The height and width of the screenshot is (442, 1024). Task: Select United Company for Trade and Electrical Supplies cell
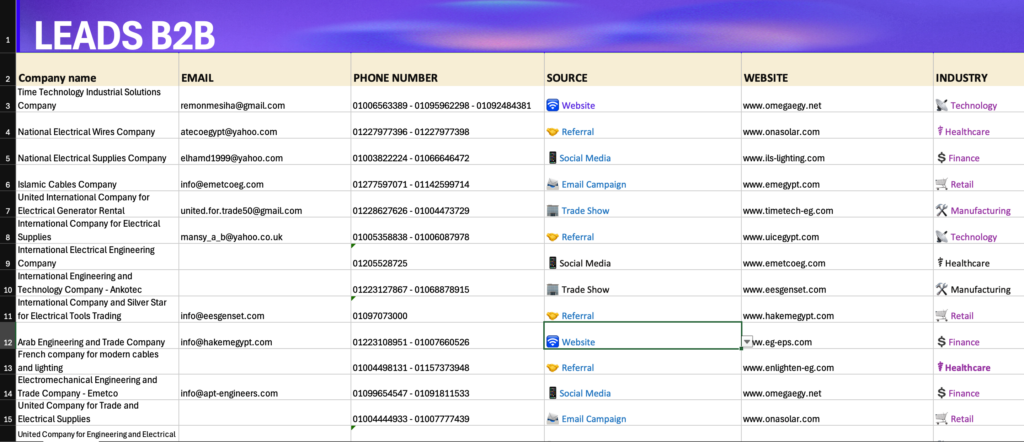coord(97,413)
